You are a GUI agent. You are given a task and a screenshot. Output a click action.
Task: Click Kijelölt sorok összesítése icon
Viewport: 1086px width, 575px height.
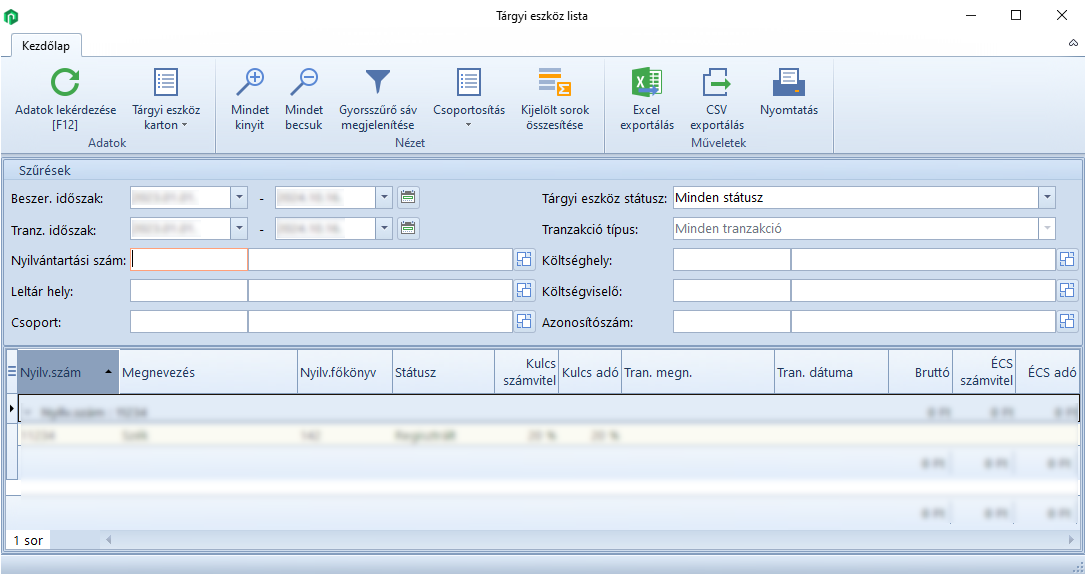pyautogui.click(x=554, y=83)
